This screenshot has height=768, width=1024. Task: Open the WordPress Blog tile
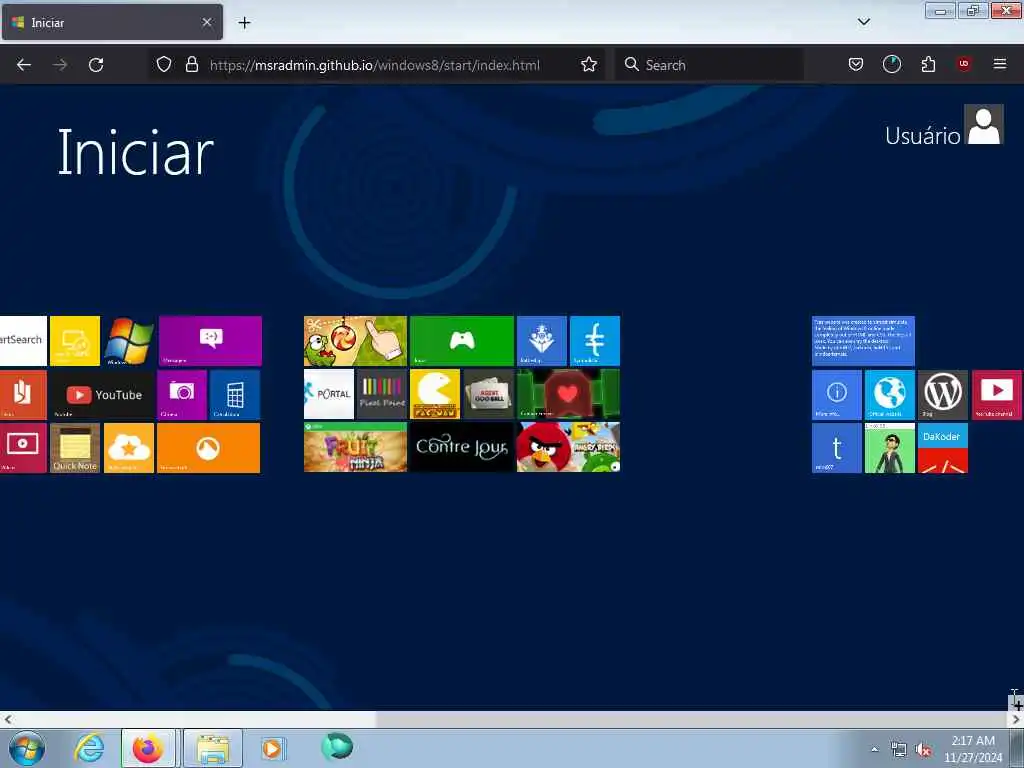tap(942, 394)
